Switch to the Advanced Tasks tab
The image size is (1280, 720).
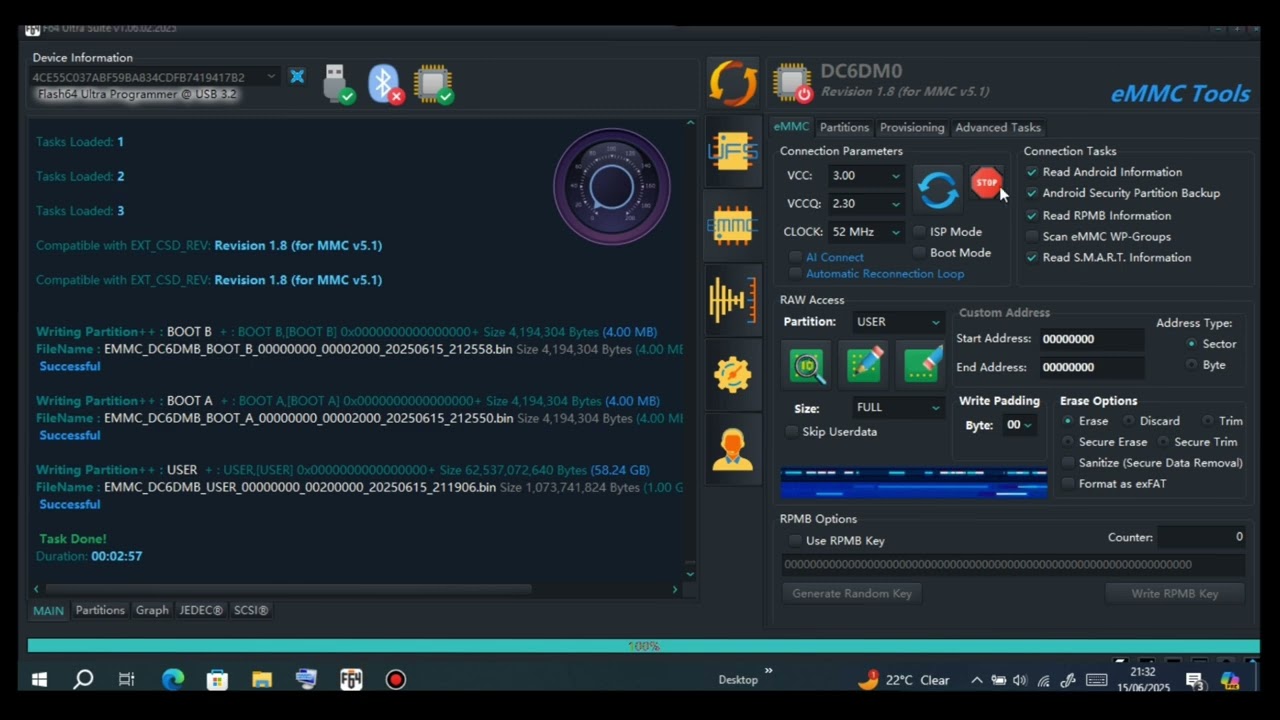pyautogui.click(x=998, y=128)
